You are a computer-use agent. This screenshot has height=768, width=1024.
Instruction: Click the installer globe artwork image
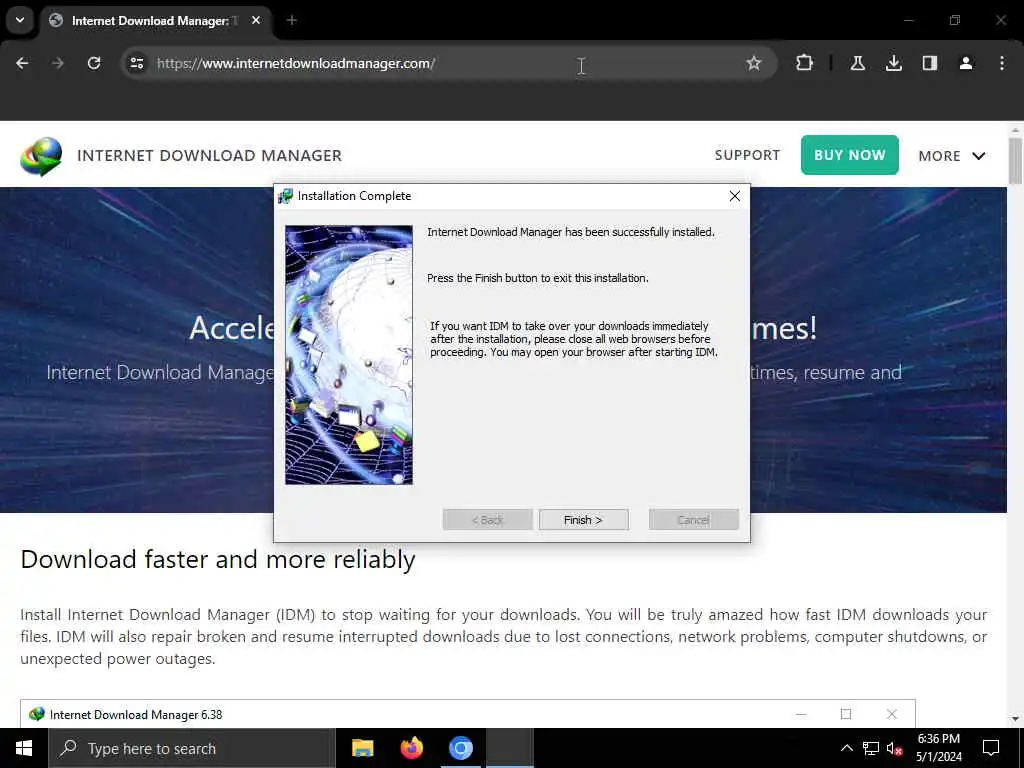click(x=349, y=355)
